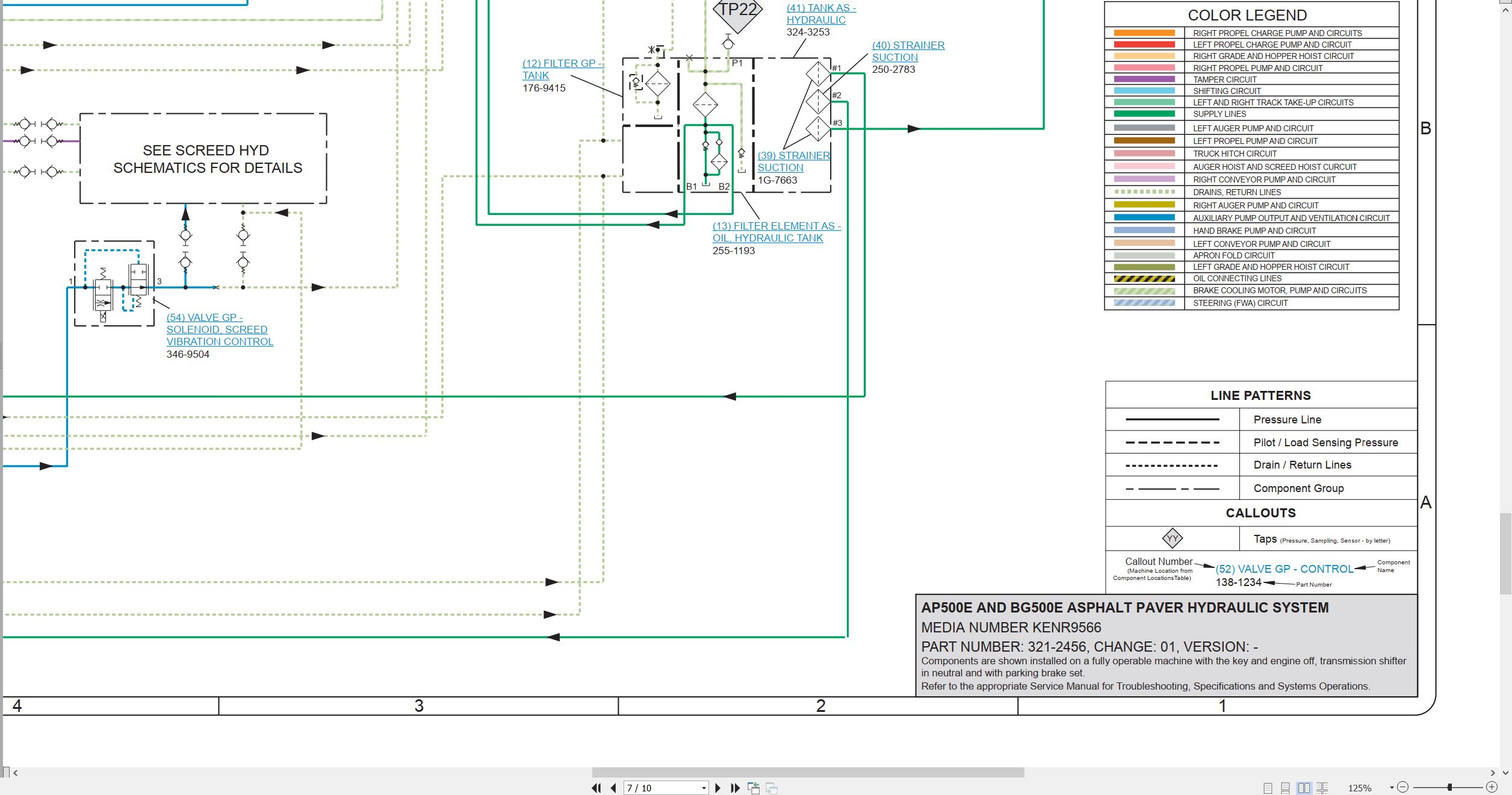Image resolution: width=1512 pixels, height=795 pixels.
Task: Open the (41) TANK AS - HYDRAULIC link
Action: [x=821, y=14]
